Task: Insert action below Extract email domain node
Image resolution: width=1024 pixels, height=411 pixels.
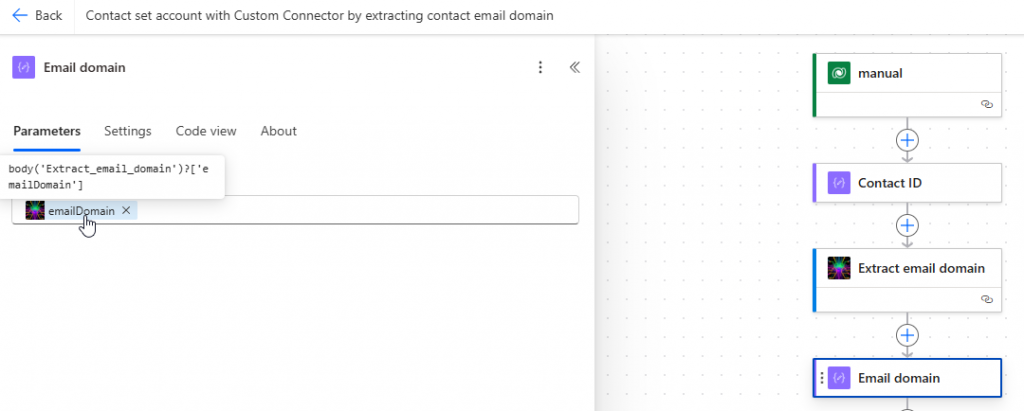Action: (907, 334)
